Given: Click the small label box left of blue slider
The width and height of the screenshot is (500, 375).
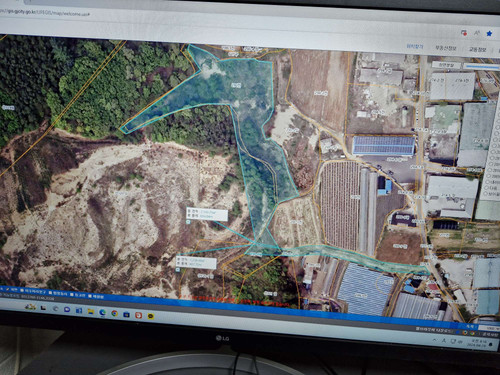Looking at the screenshot, I should click(447, 65).
